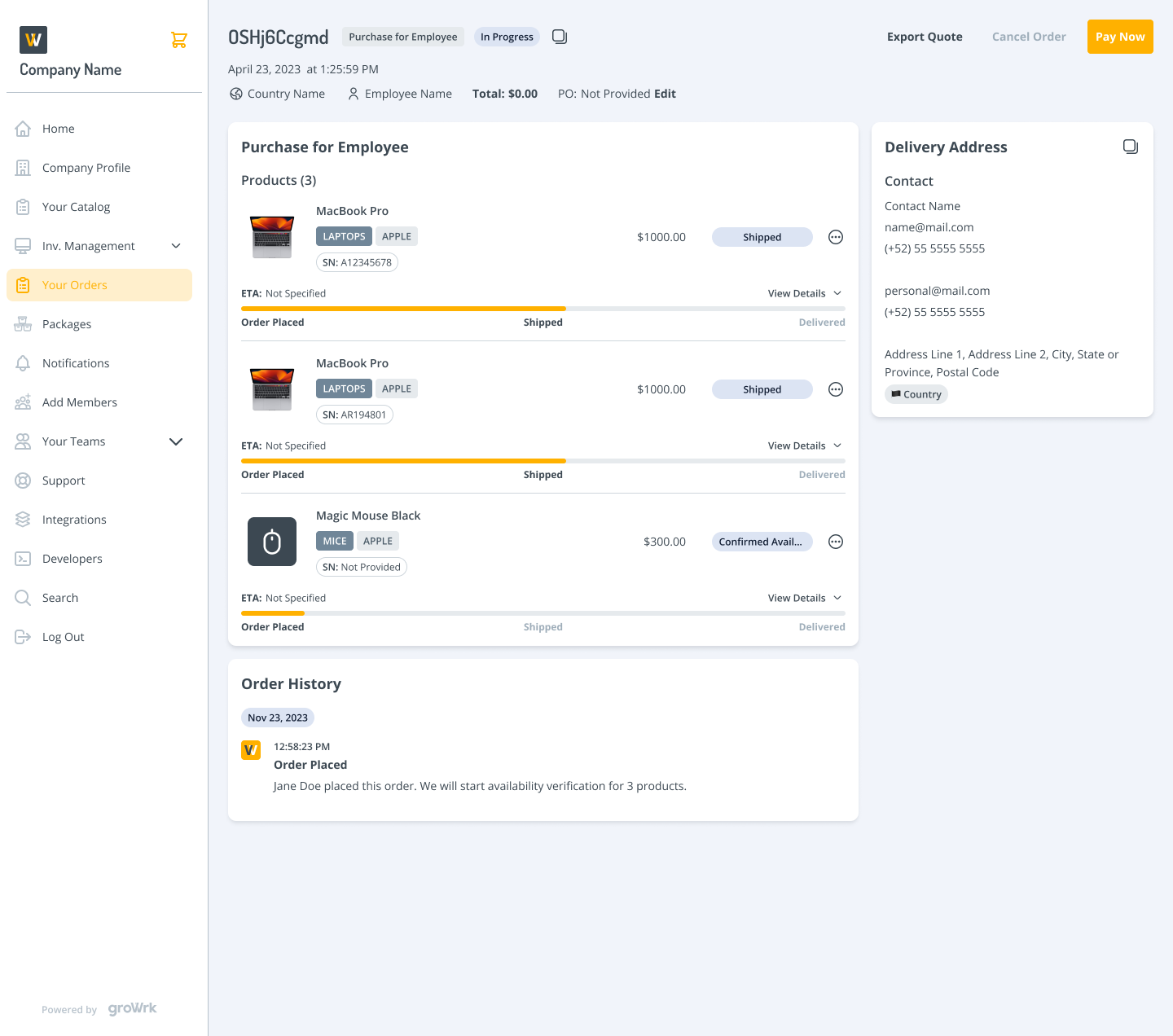Open the shopping cart icon
The width and height of the screenshot is (1173, 1036).
(179, 40)
